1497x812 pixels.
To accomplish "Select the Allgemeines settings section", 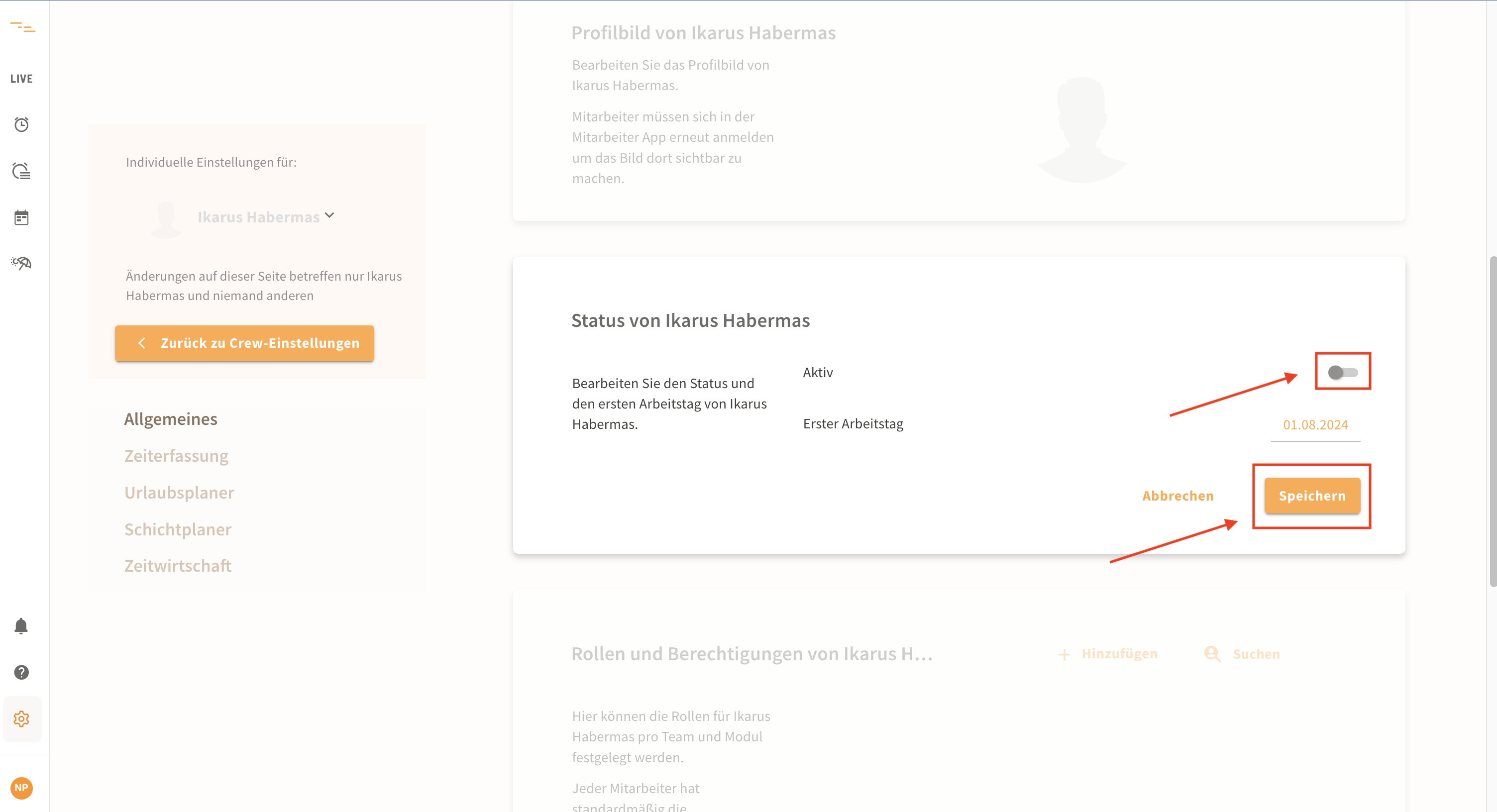I will pos(170,419).
